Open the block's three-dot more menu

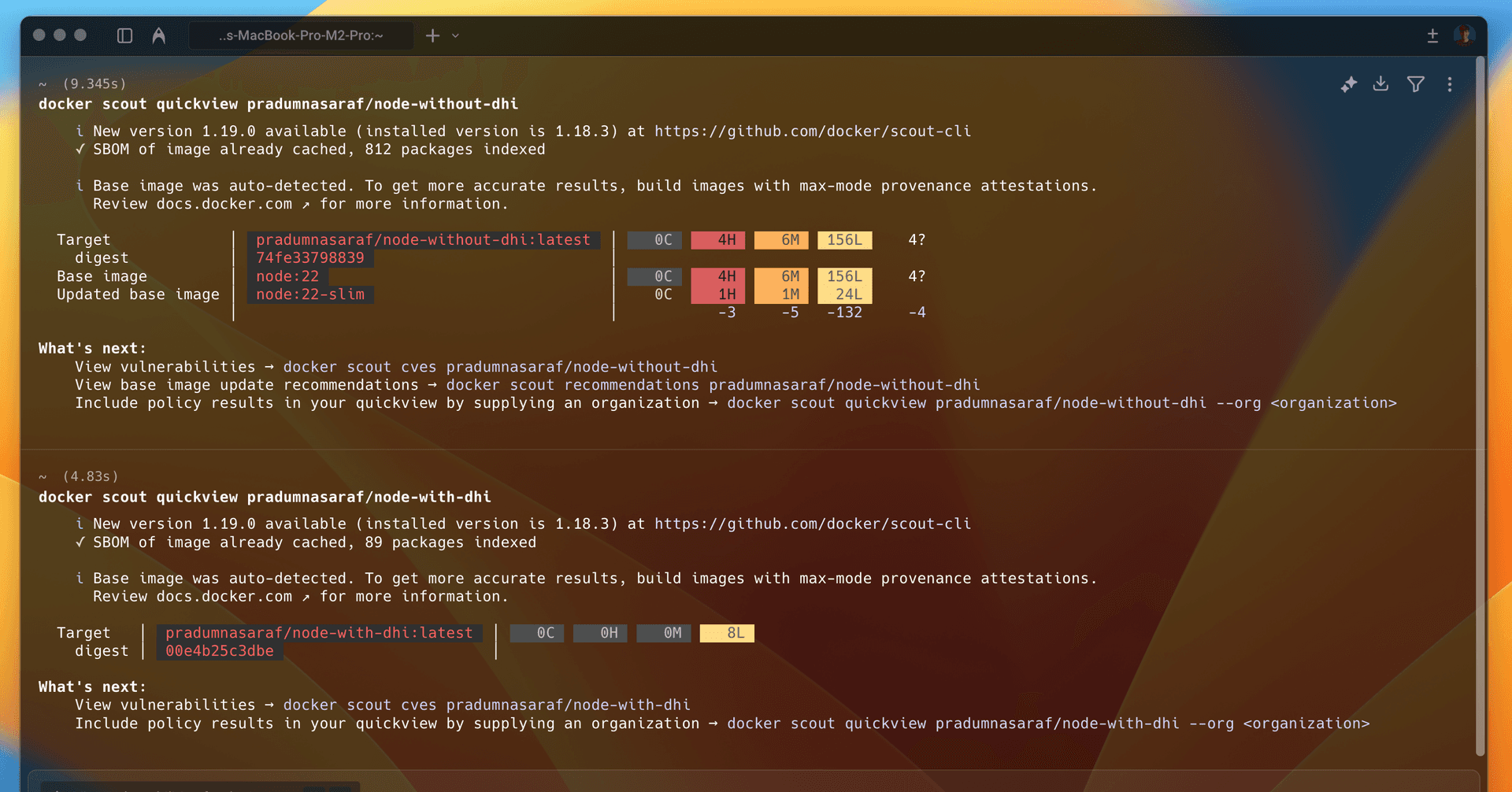(1450, 84)
